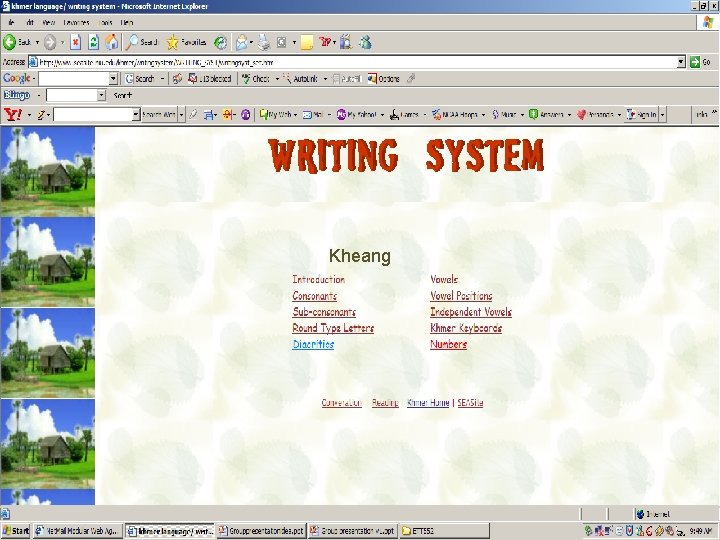Click the Google logo on the toolbar
This screenshot has height=540, width=720.
17,78
